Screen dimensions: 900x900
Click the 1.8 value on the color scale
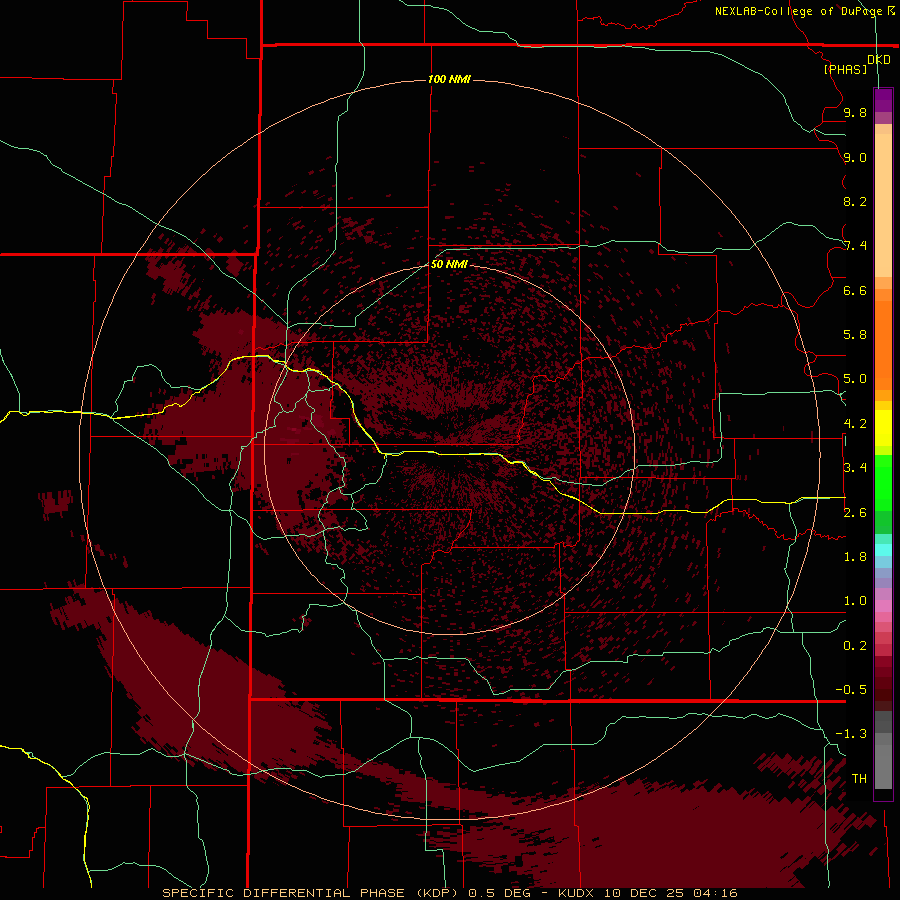point(855,557)
